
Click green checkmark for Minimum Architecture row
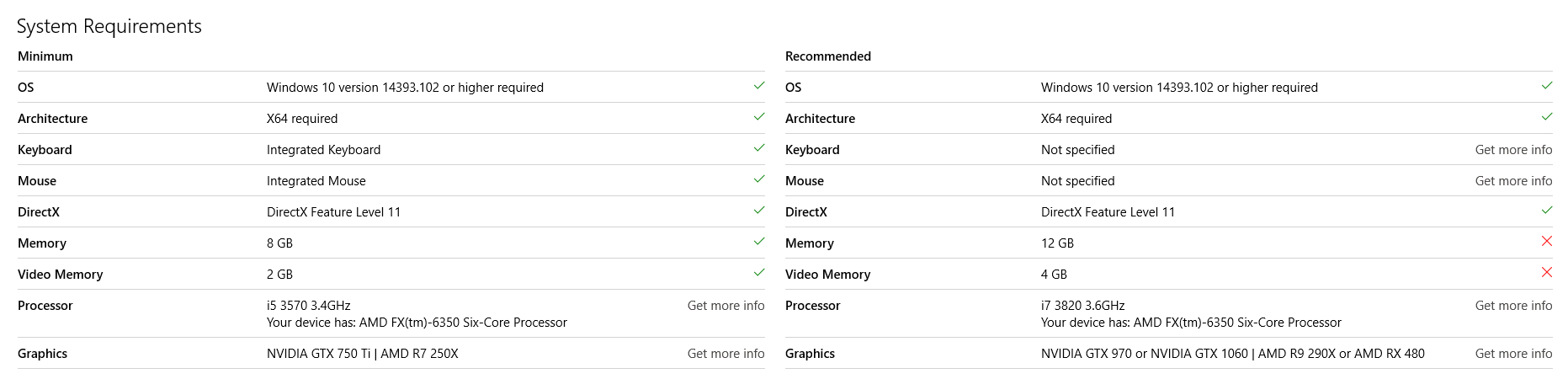click(x=759, y=117)
